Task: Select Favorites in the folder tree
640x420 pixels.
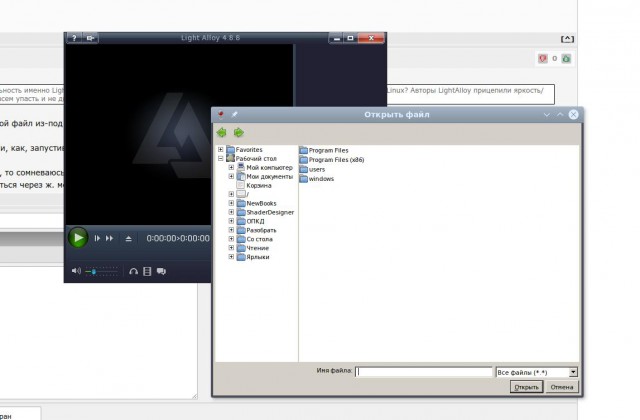Action: [249, 150]
